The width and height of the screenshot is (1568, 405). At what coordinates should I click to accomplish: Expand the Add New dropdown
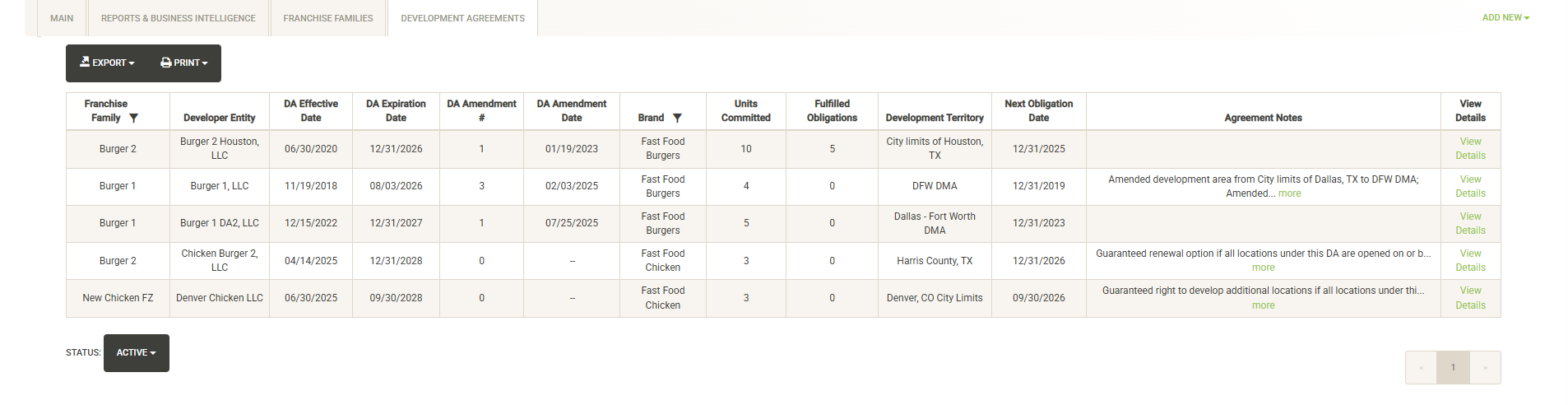(1505, 18)
